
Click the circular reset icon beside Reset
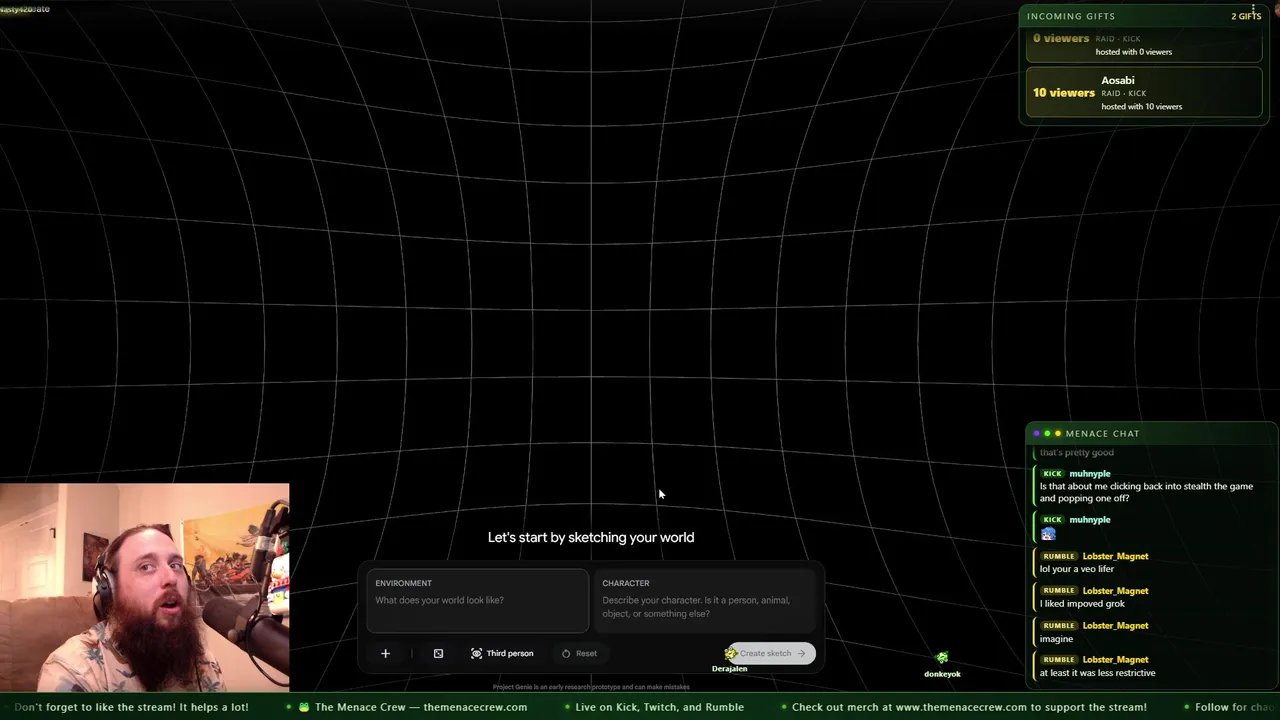point(566,653)
